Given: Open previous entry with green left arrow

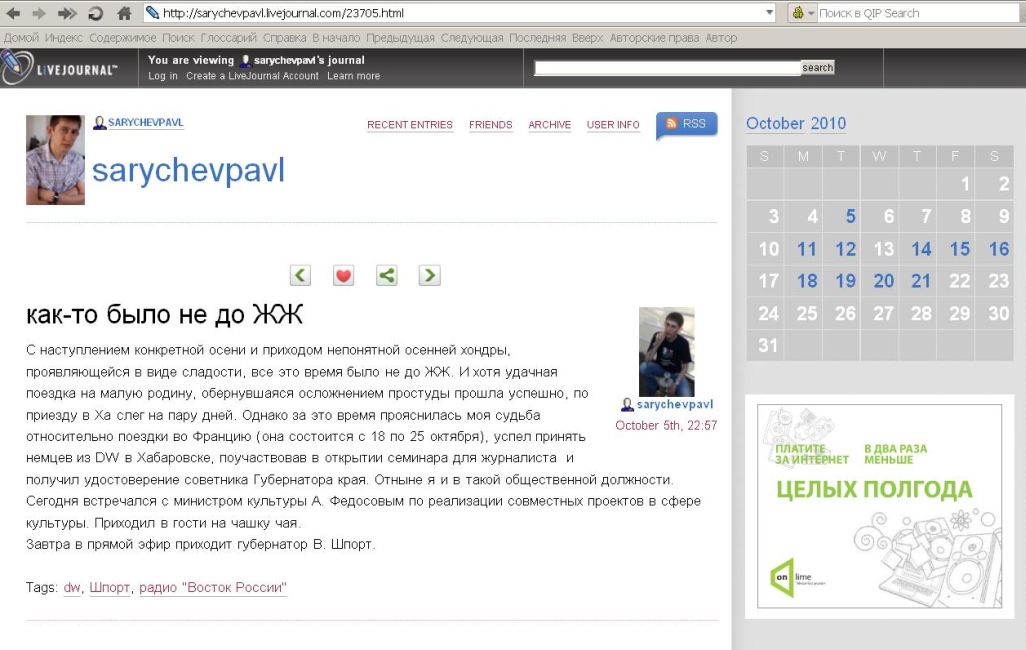Looking at the screenshot, I should (x=300, y=275).
